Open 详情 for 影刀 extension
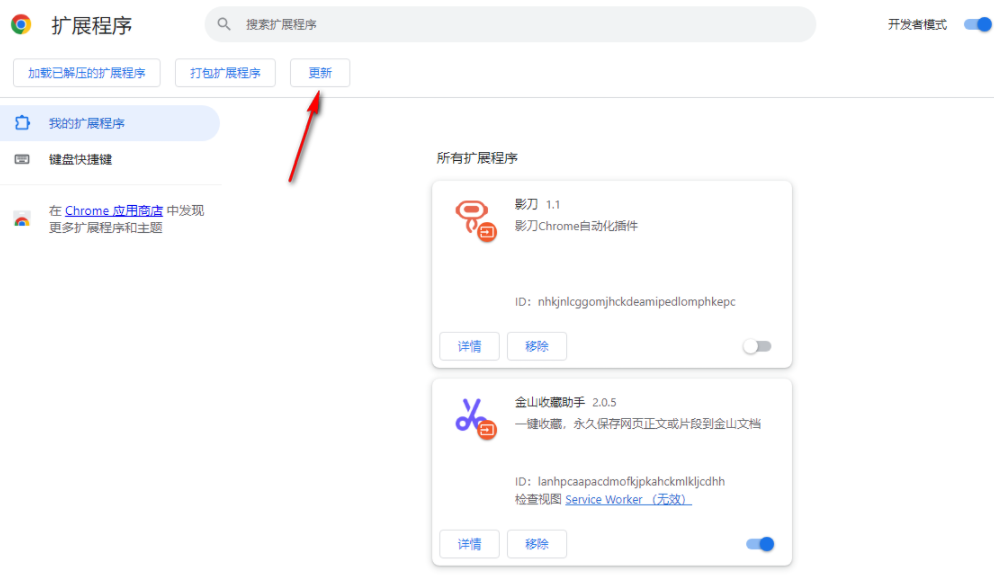 coord(470,346)
